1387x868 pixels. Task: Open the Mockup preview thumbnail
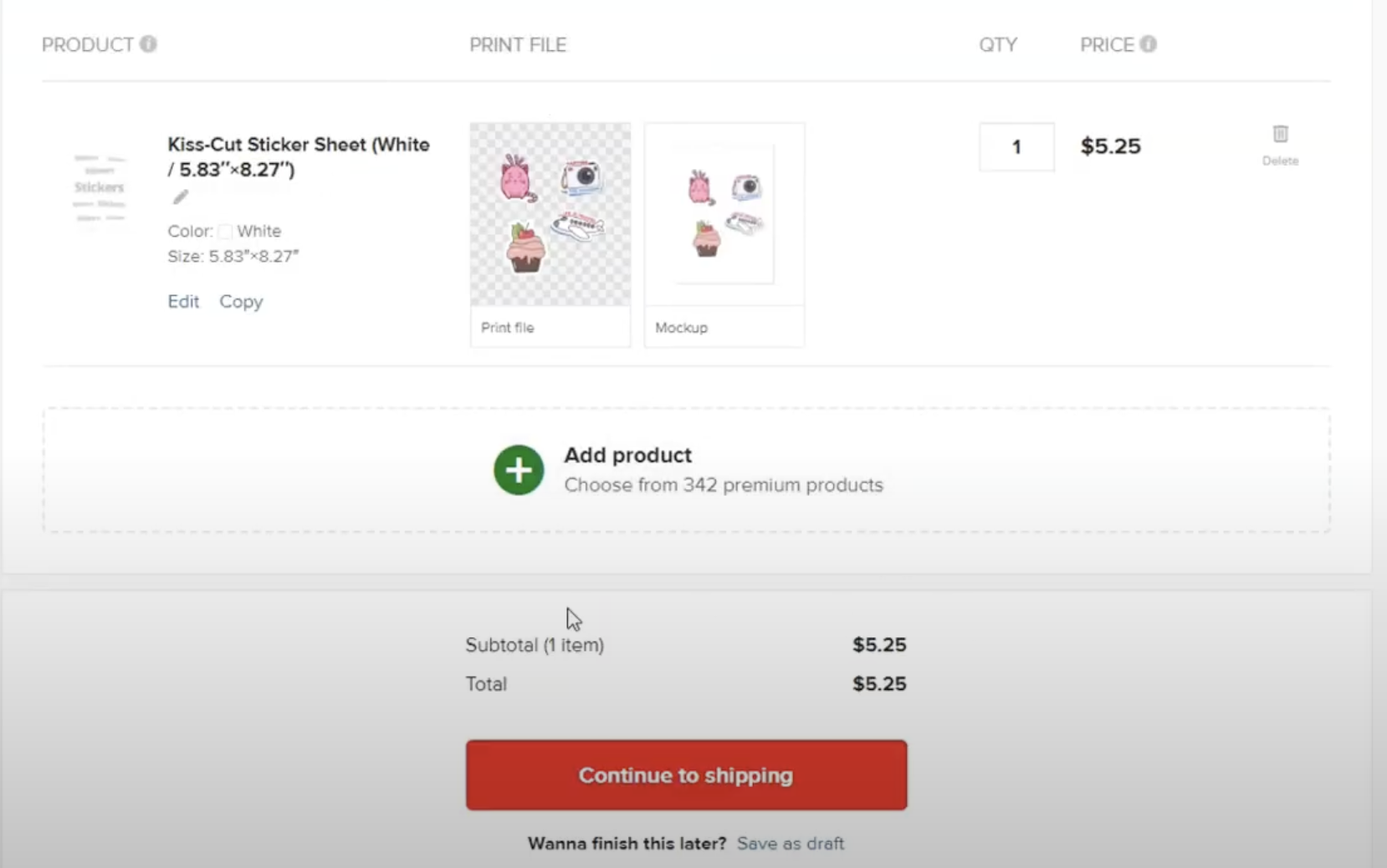click(724, 214)
